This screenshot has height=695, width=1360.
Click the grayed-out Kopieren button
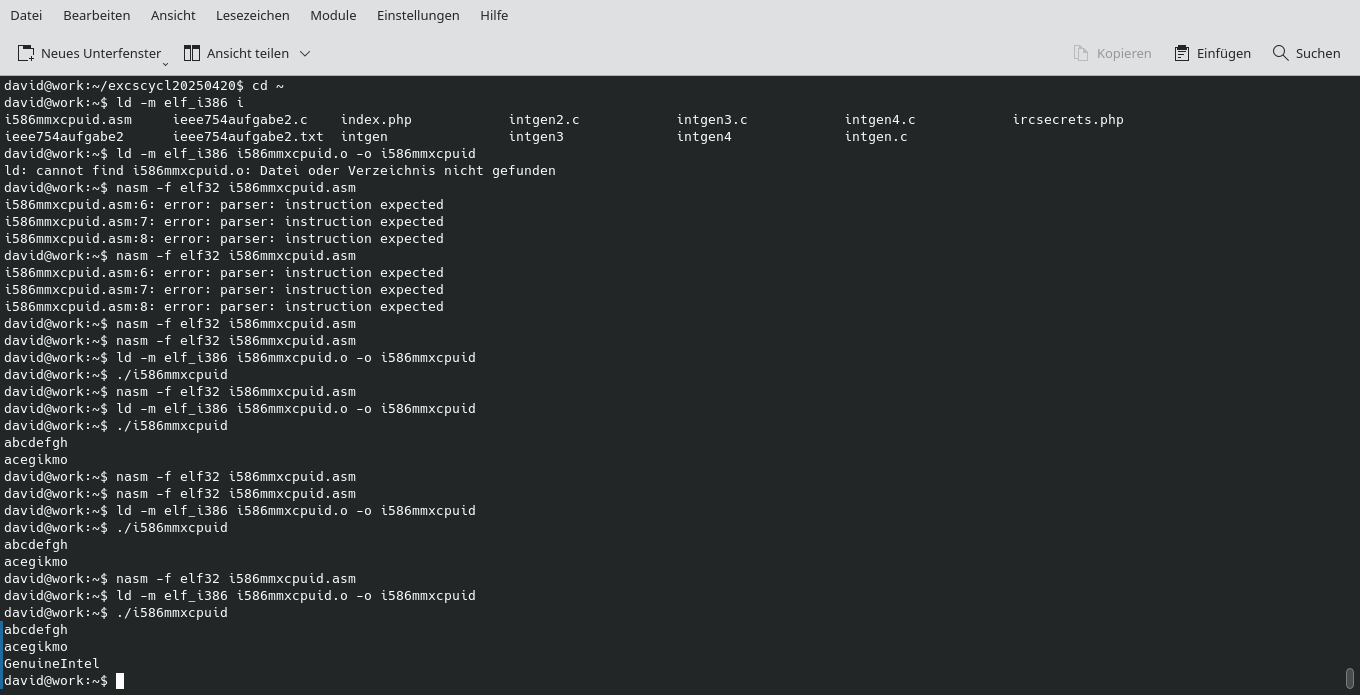[1112, 53]
